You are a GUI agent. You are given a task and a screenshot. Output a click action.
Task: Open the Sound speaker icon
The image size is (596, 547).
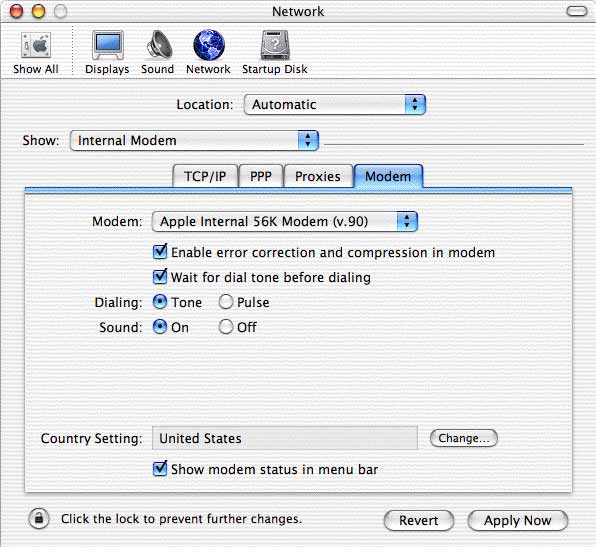159,45
